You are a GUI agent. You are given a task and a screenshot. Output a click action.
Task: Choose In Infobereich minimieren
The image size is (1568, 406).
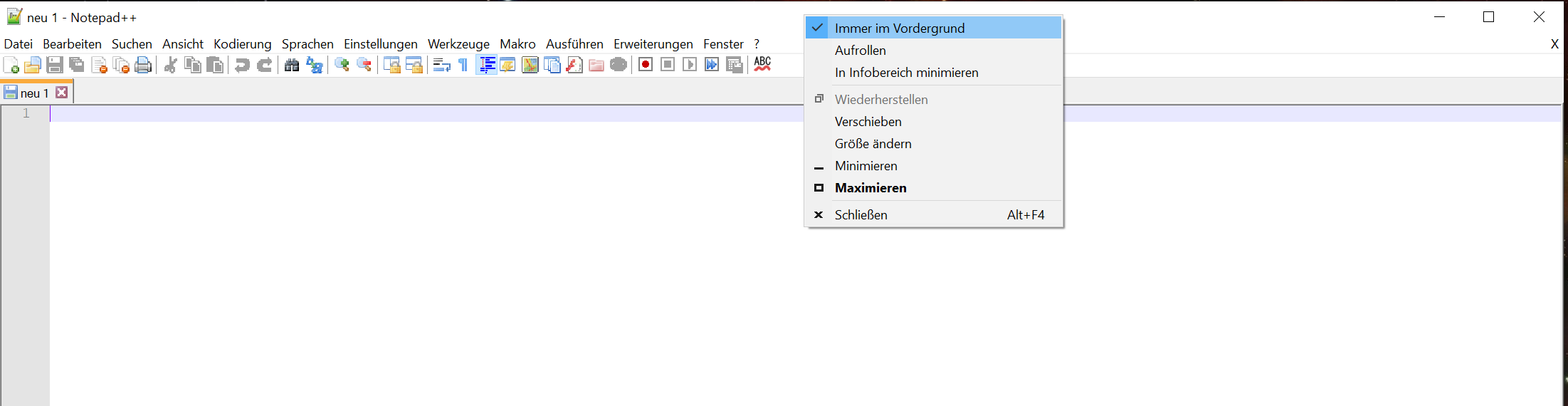click(x=906, y=73)
